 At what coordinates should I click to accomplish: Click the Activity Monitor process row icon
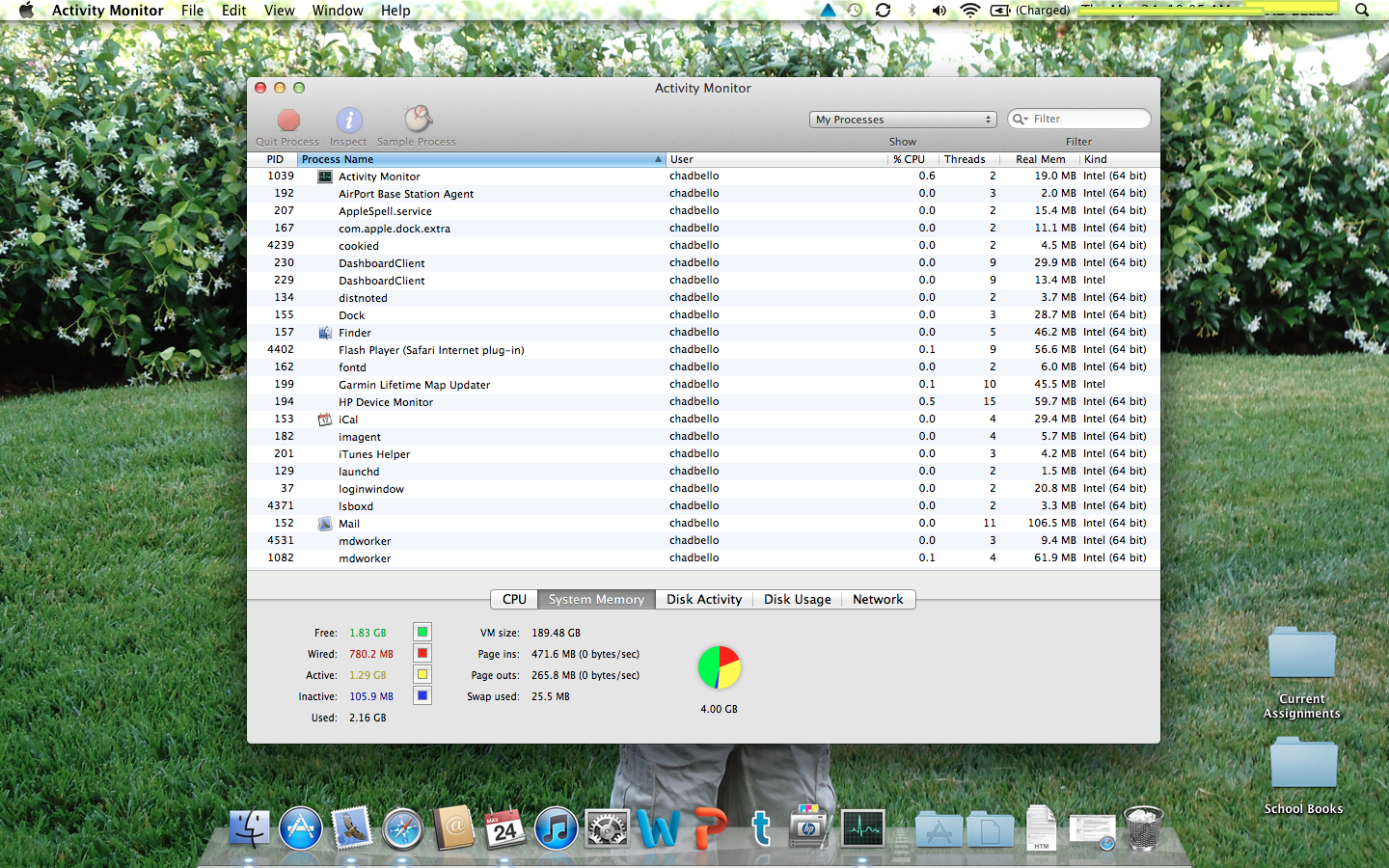click(x=325, y=176)
